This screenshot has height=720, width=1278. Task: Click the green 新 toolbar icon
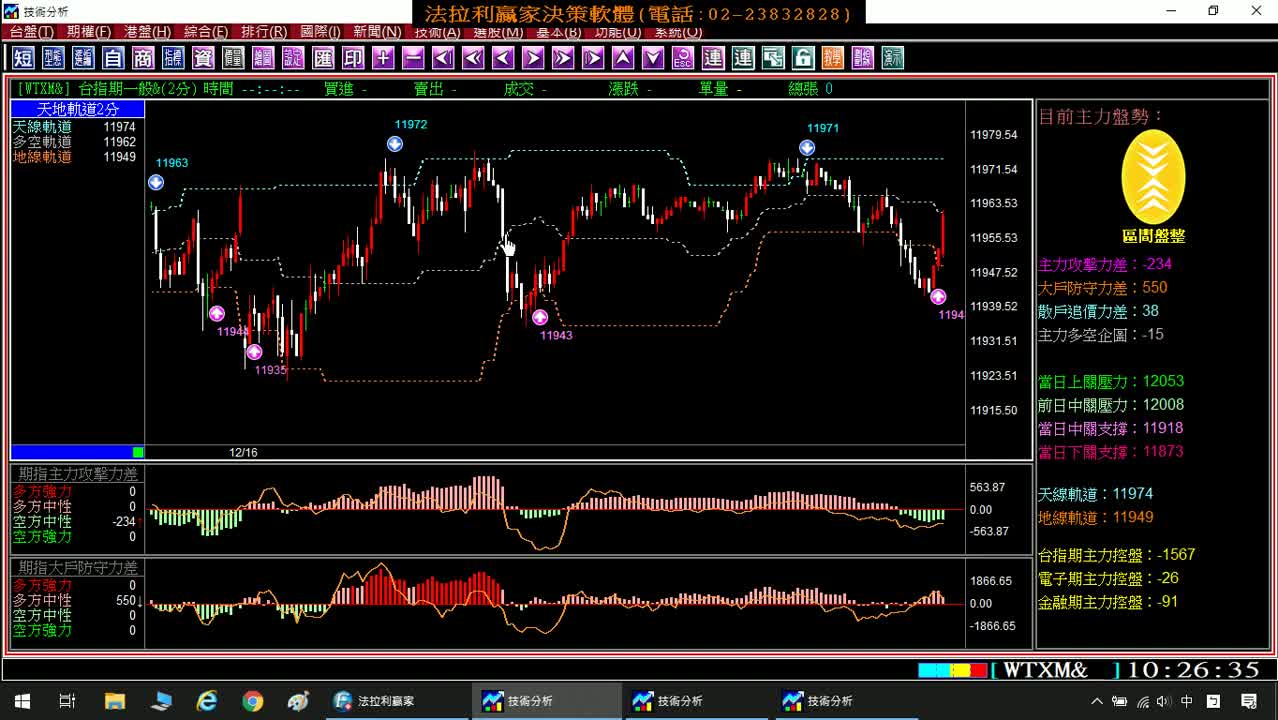[x=893, y=57]
